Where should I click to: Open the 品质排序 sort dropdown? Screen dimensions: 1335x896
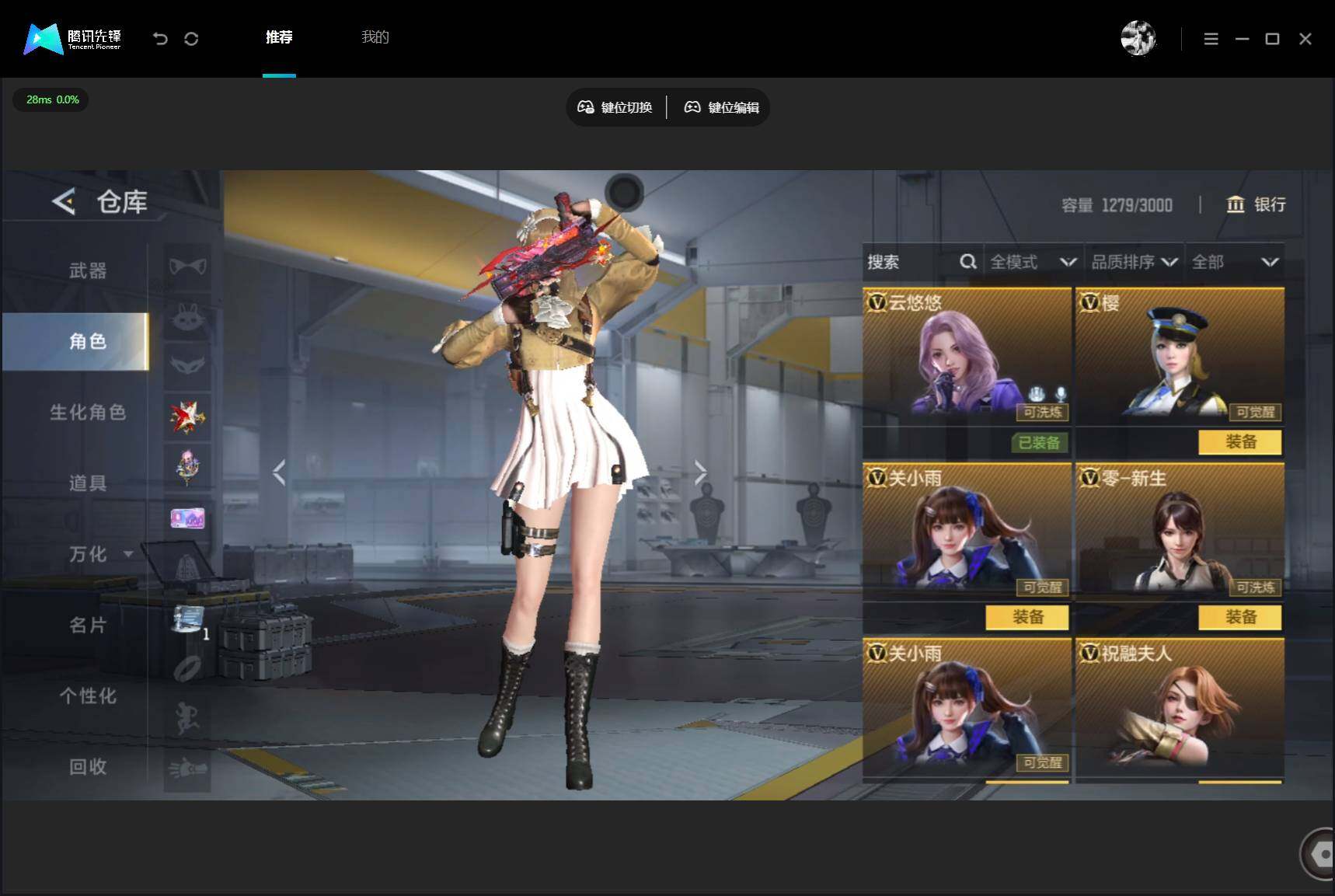click(1135, 262)
